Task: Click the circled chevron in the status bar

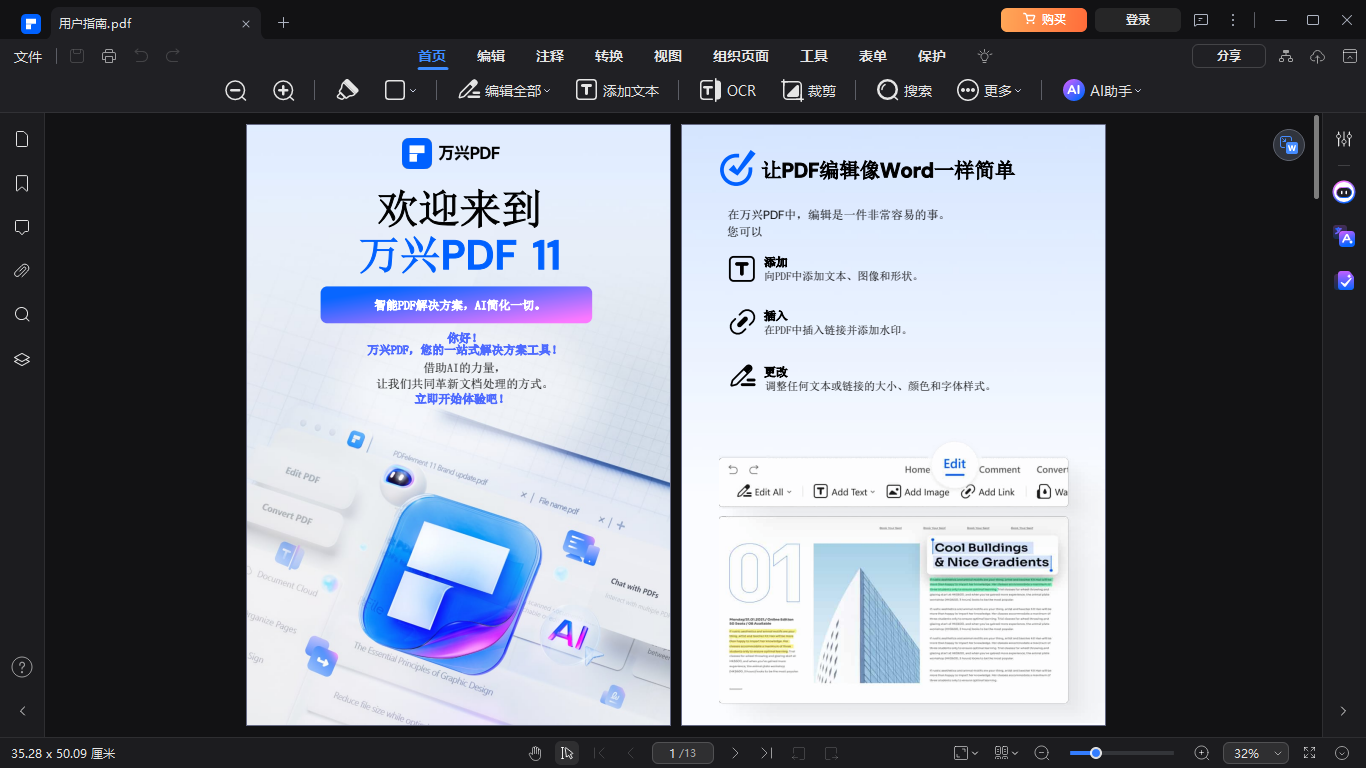Action: tap(1342, 753)
